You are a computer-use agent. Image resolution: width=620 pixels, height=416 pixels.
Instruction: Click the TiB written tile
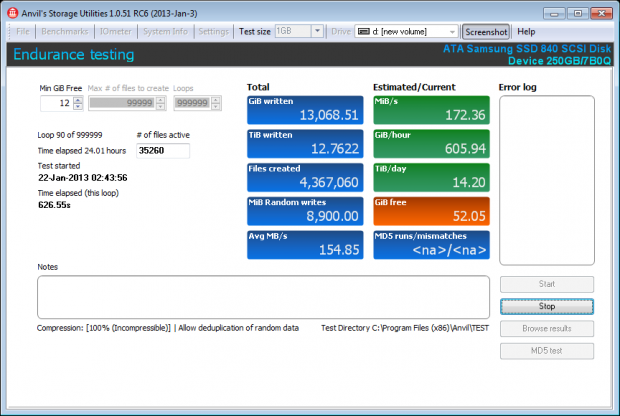(x=305, y=144)
